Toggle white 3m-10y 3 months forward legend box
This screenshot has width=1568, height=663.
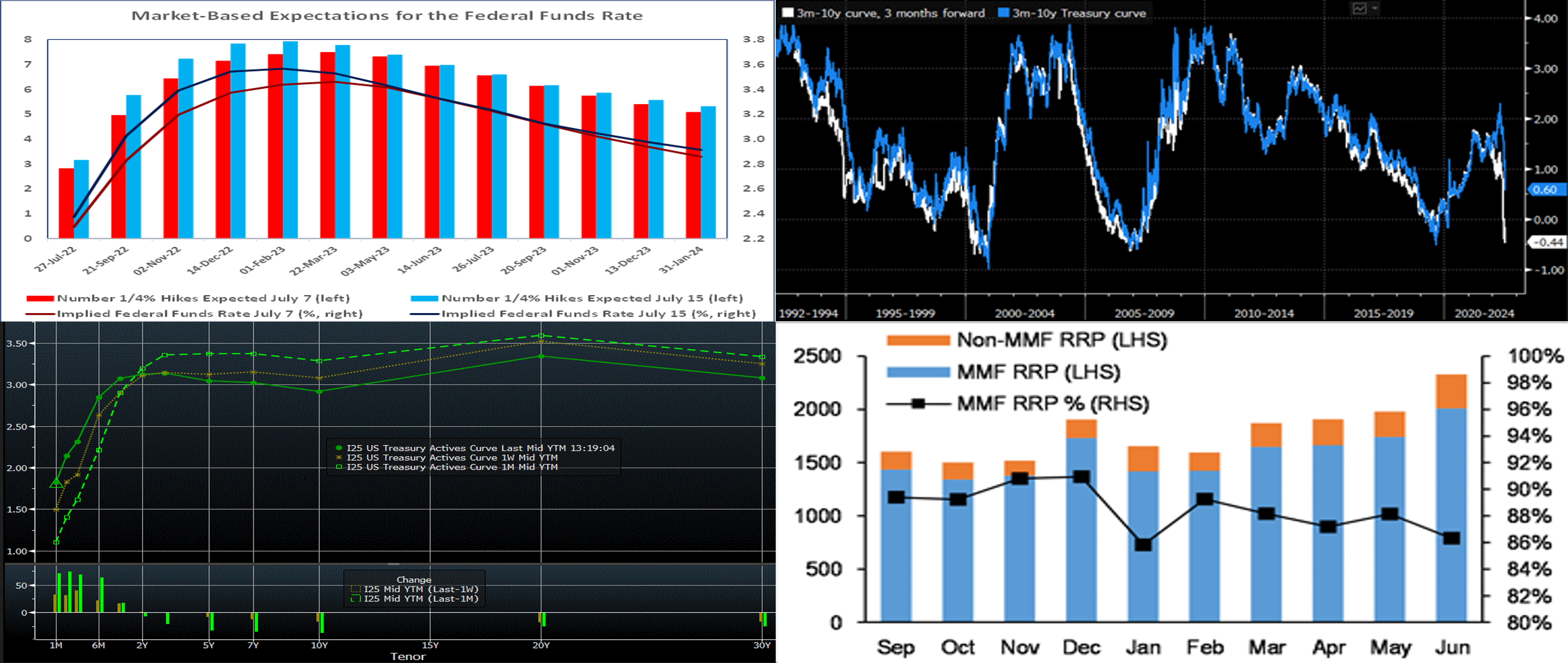click(x=788, y=13)
